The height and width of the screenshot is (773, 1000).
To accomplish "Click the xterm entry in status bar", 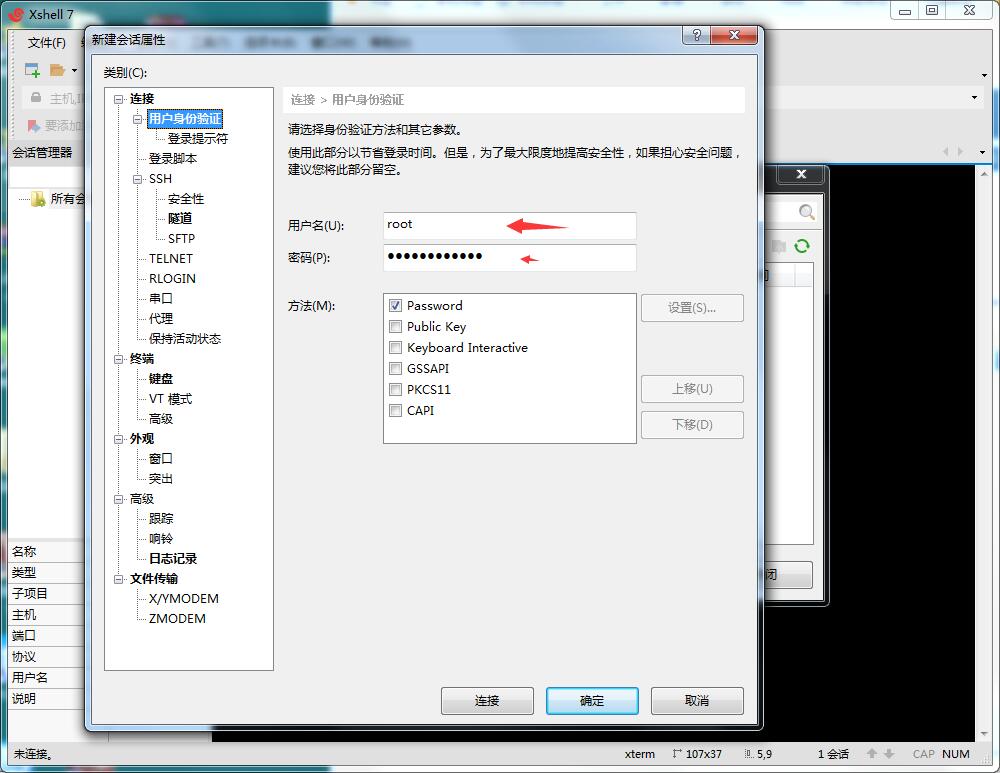I will pyautogui.click(x=640, y=754).
